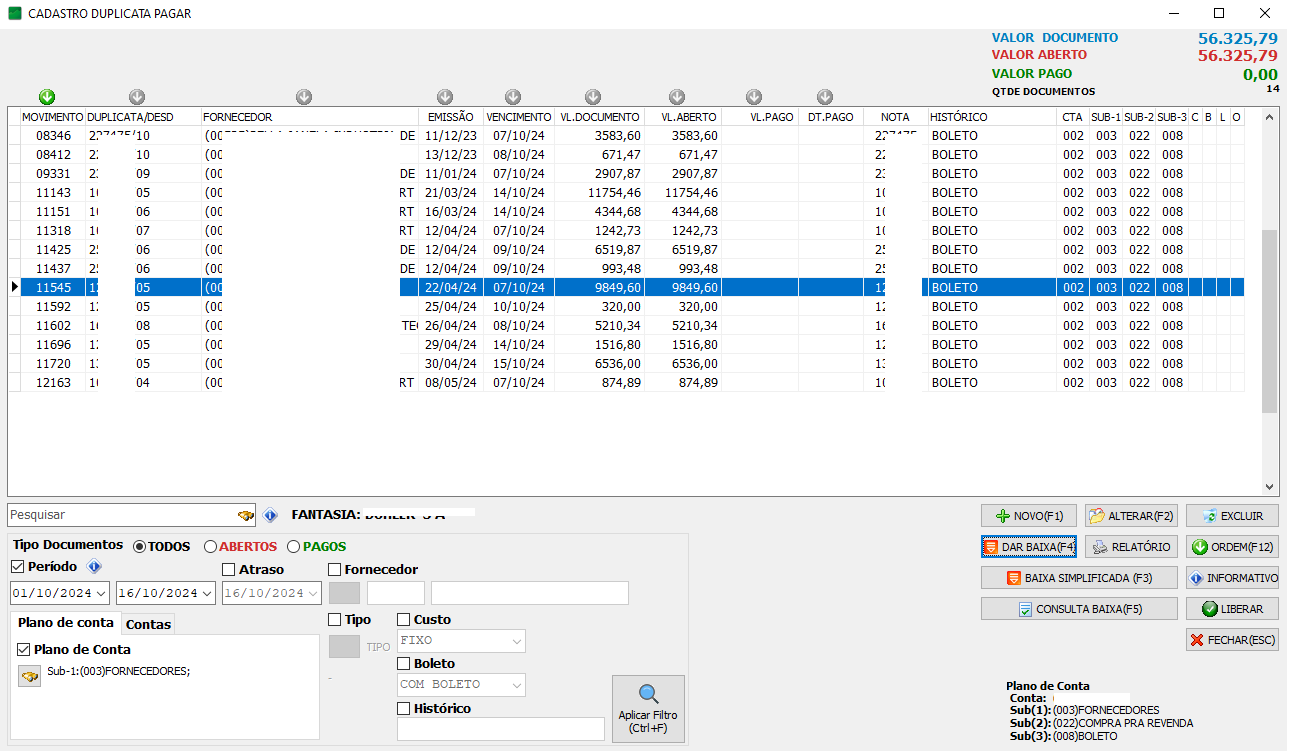Click the gray lookup button under Tipo
The height and width of the screenshot is (751, 1290).
pos(344,646)
